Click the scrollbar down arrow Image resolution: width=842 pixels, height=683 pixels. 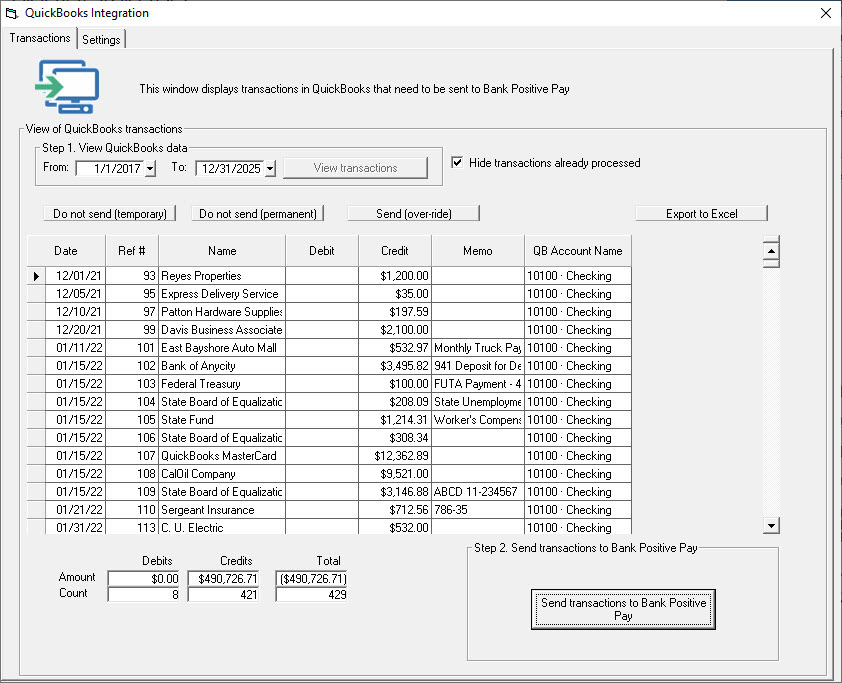[x=771, y=526]
